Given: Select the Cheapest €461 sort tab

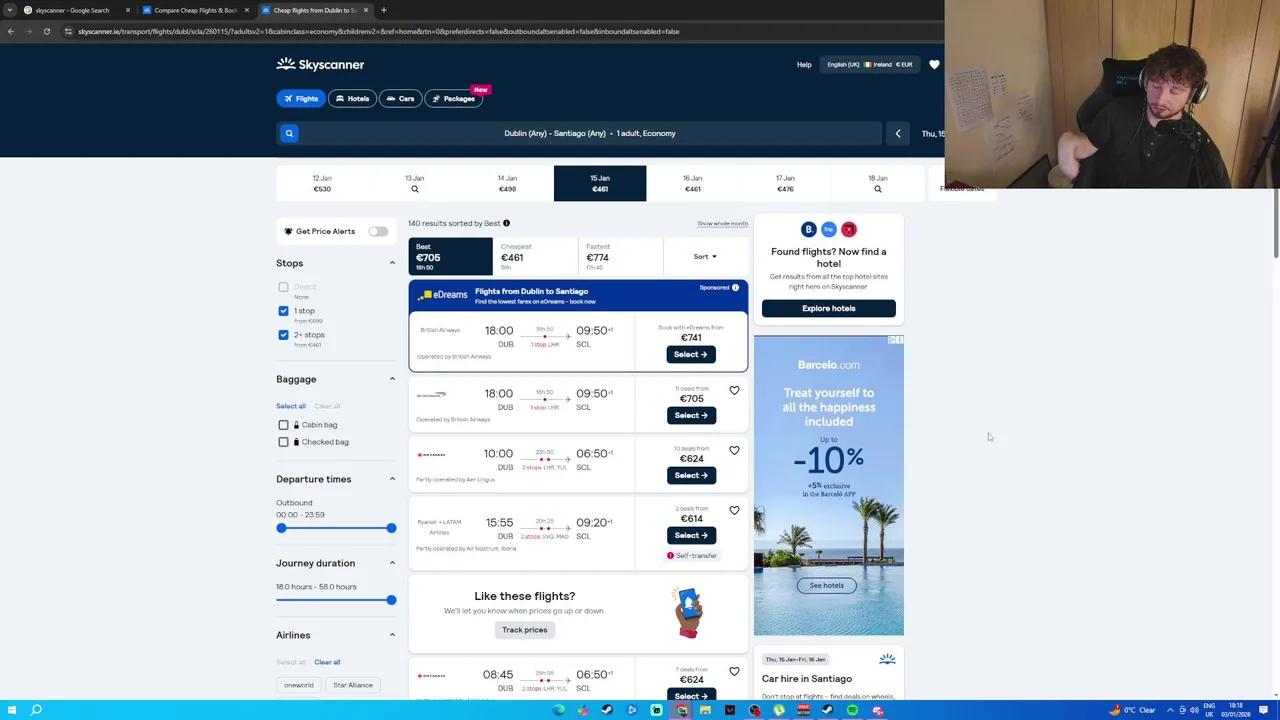Looking at the screenshot, I should click(x=536, y=257).
